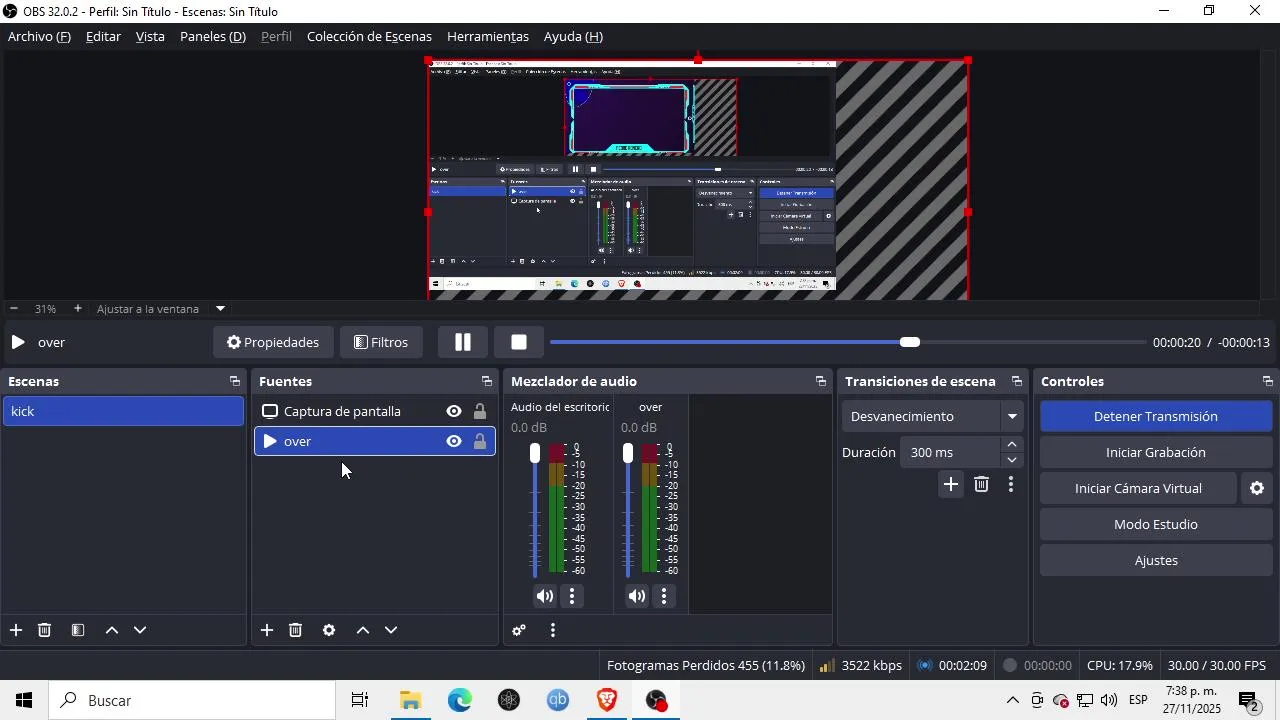Open over audio channel options dots
The height and width of the screenshot is (720, 1280).
[x=664, y=596]
